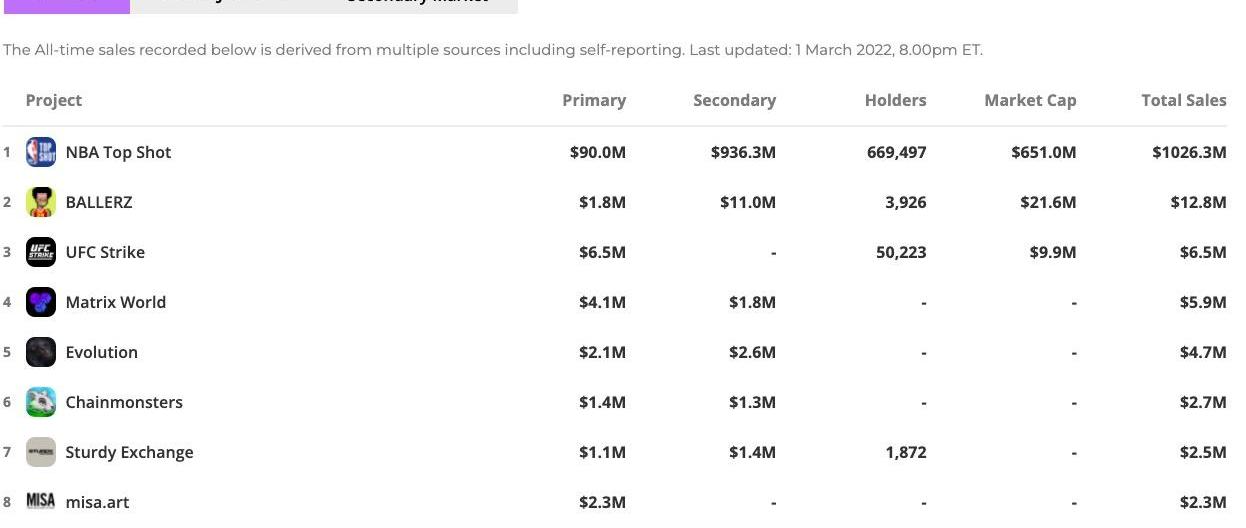Open the UFC Strike logo icon
1246x528 pixels.
point(41,252)
